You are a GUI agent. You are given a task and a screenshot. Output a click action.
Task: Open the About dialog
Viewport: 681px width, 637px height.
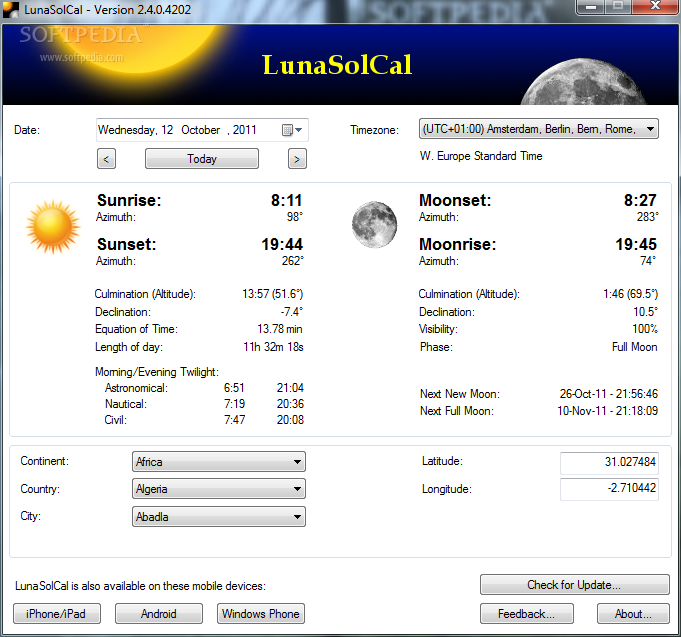633,614
